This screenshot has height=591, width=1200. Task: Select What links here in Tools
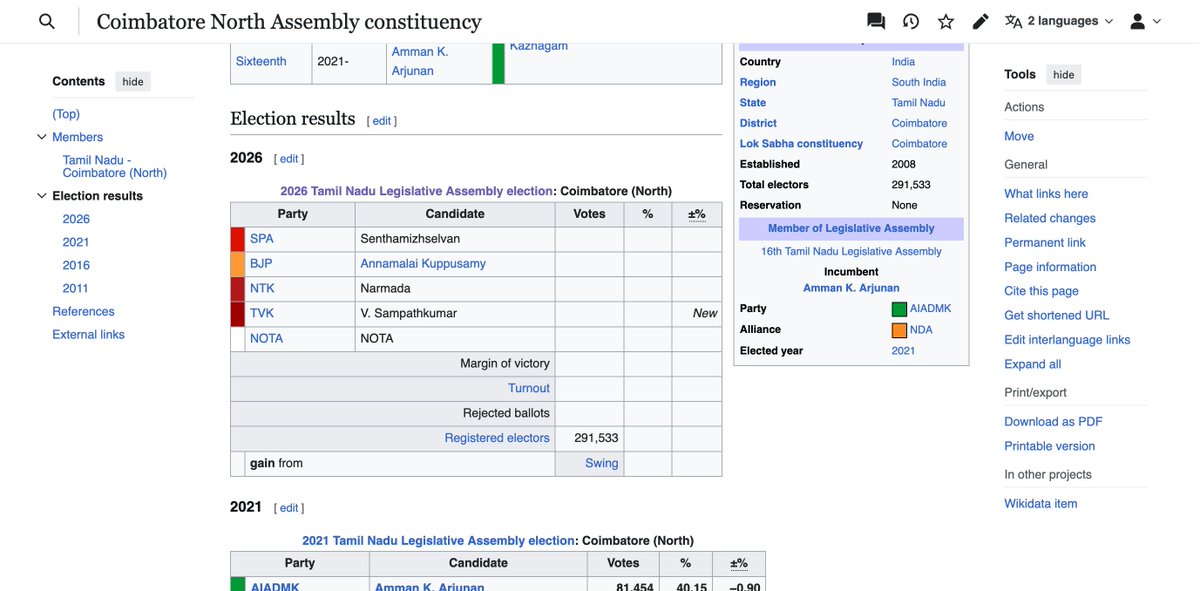(x=1046, y=194)
